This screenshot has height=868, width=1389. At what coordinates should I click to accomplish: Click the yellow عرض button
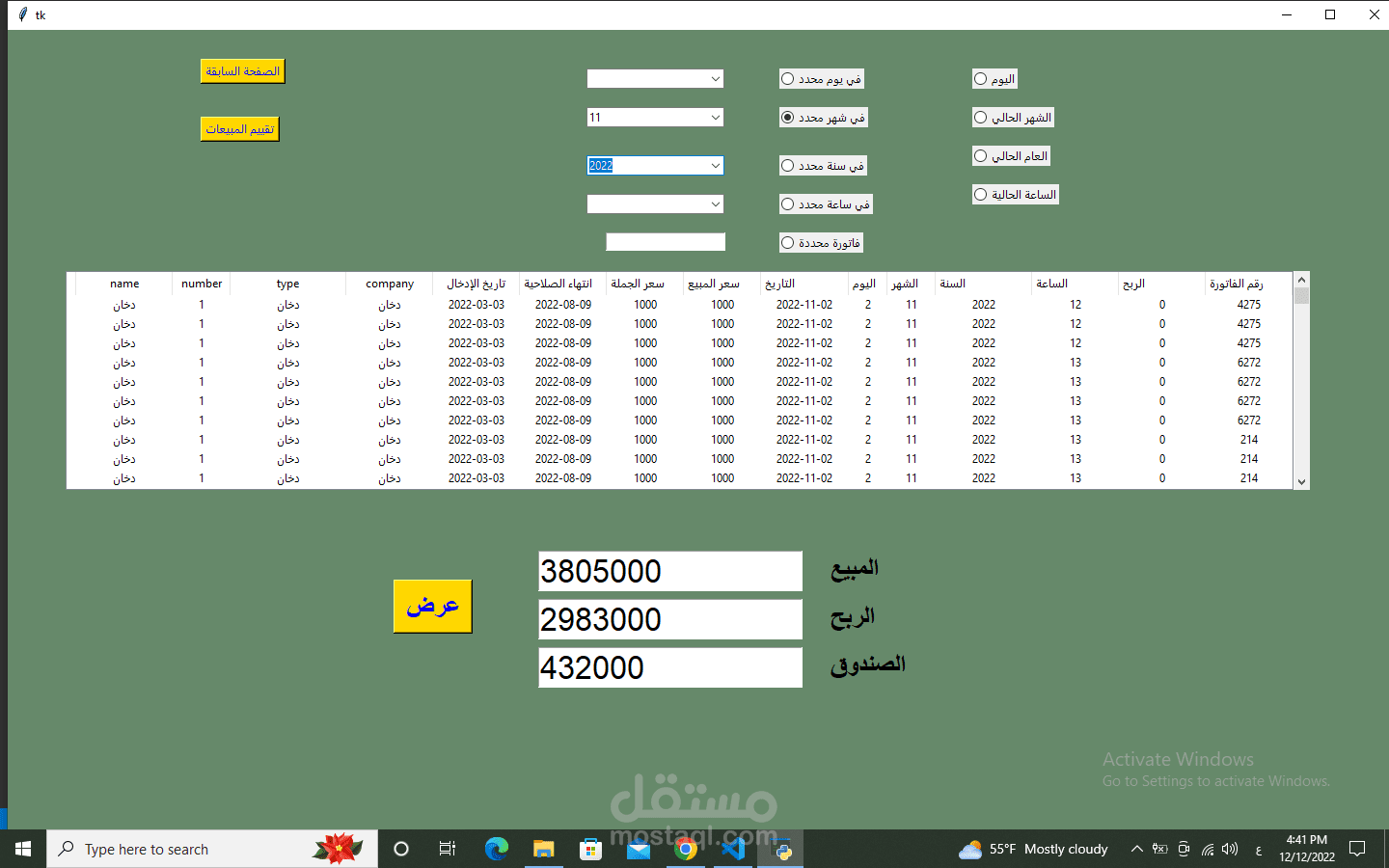(x=433, y=607)
